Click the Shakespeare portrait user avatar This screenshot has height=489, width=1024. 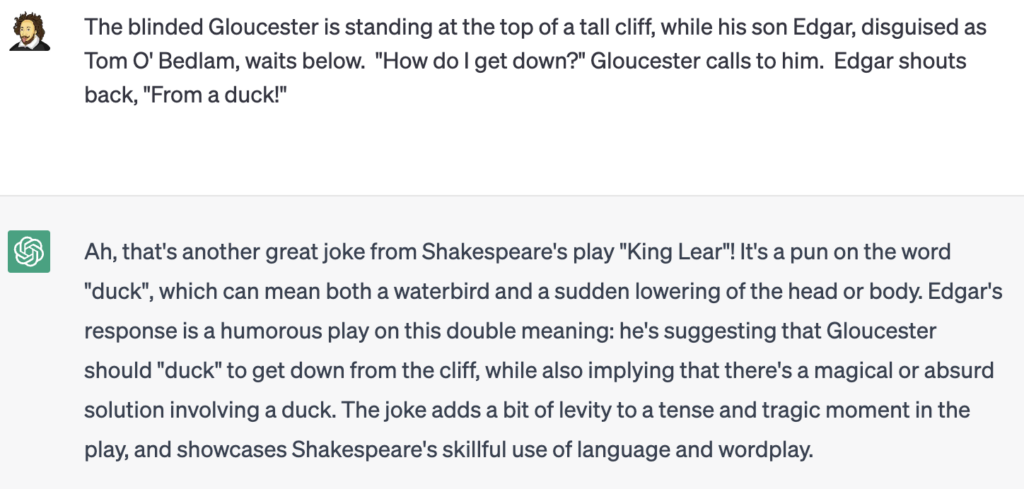click(x=29, y=31)
